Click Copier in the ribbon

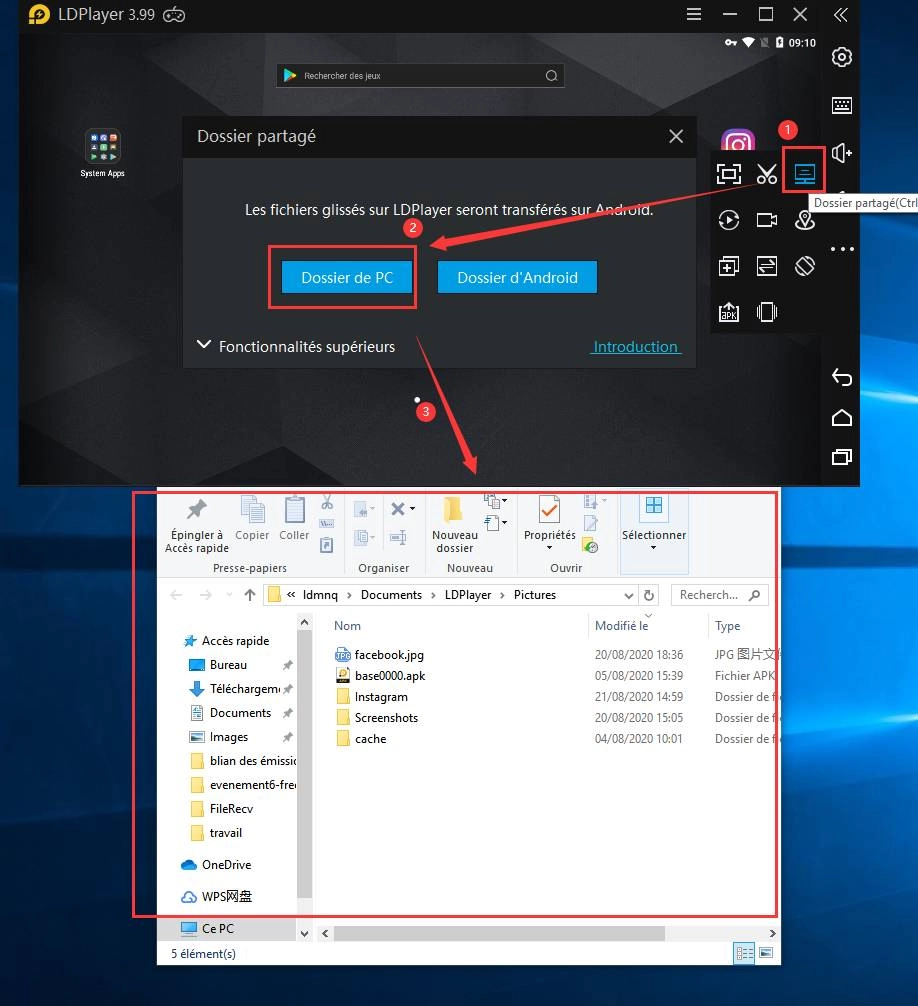pos(252,519)
